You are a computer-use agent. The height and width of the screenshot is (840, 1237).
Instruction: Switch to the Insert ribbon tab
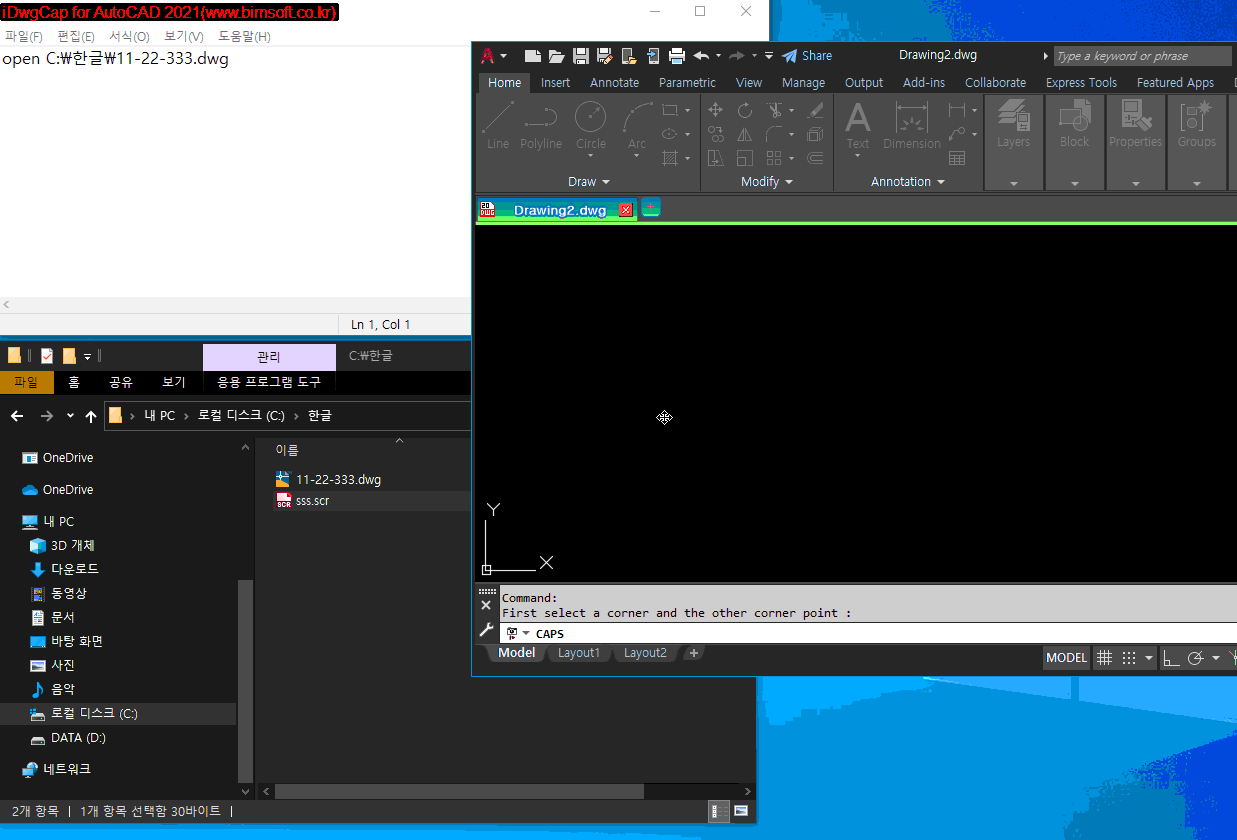(556, 83)
